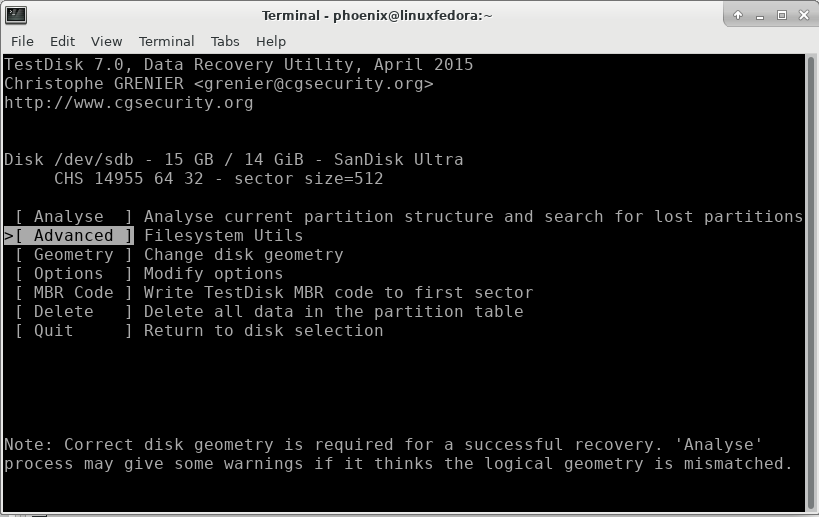The height and width of the screenshot is (517, 819).
Task: Open the Edit menu
Action: [x=62, y=41]
